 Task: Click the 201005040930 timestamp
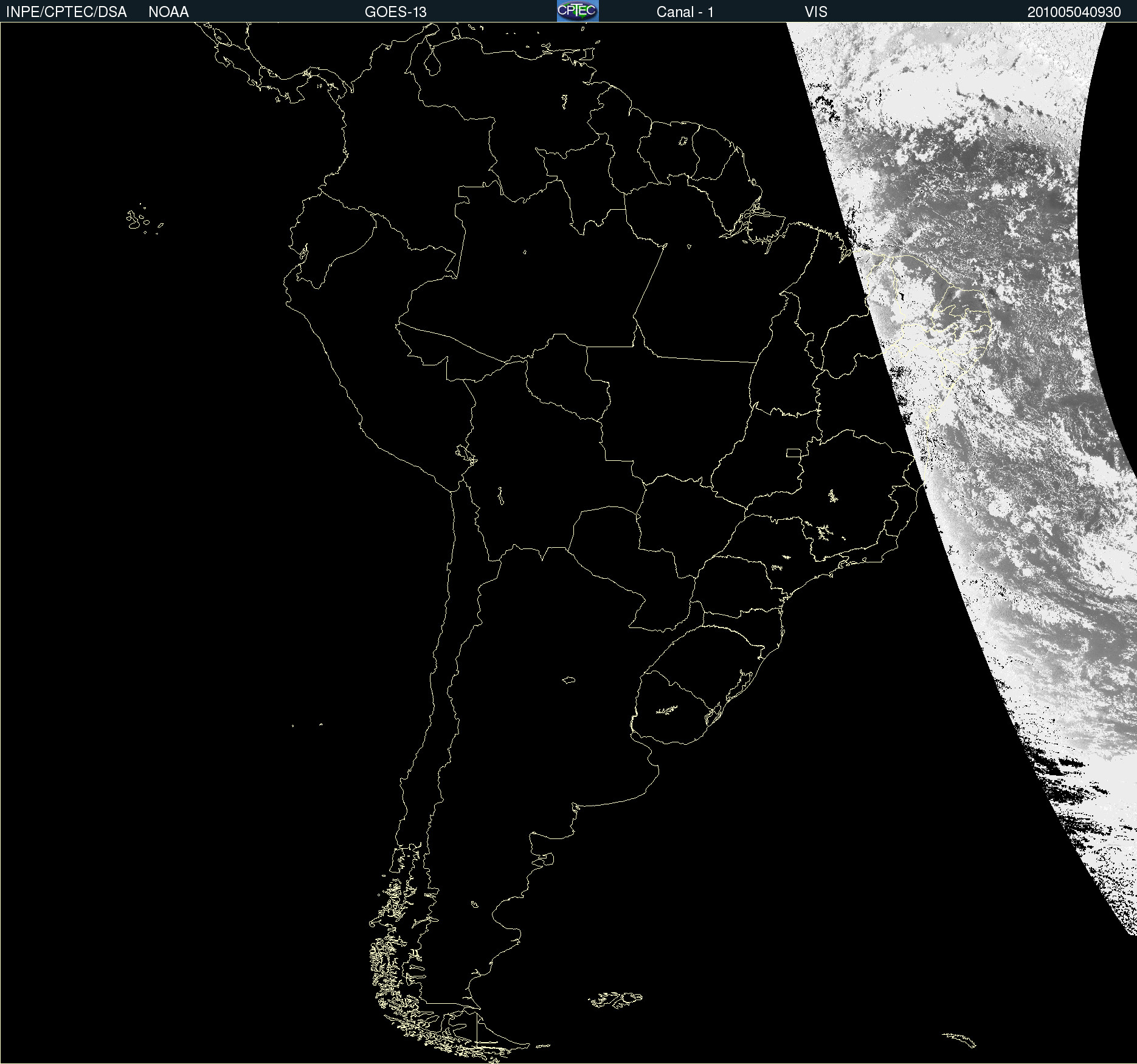tap(1074, 12)
